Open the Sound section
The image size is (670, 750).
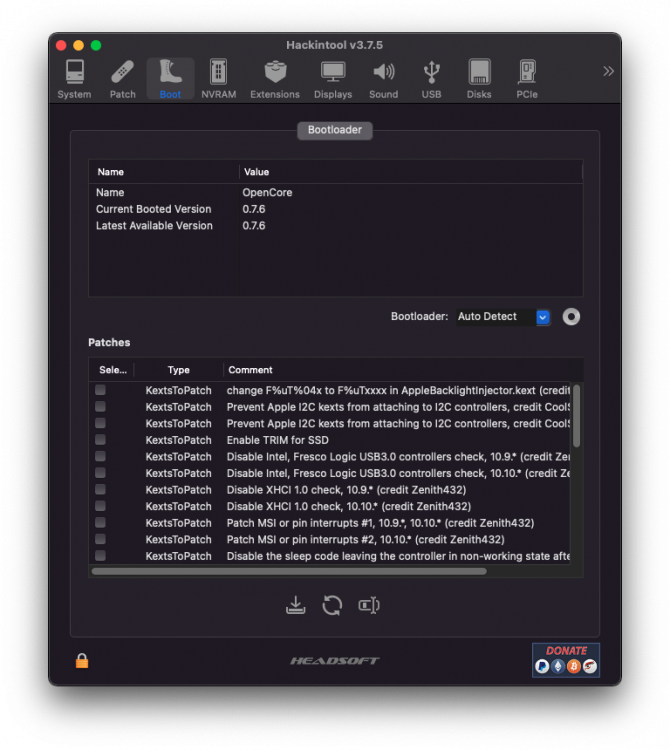[383, 79]
